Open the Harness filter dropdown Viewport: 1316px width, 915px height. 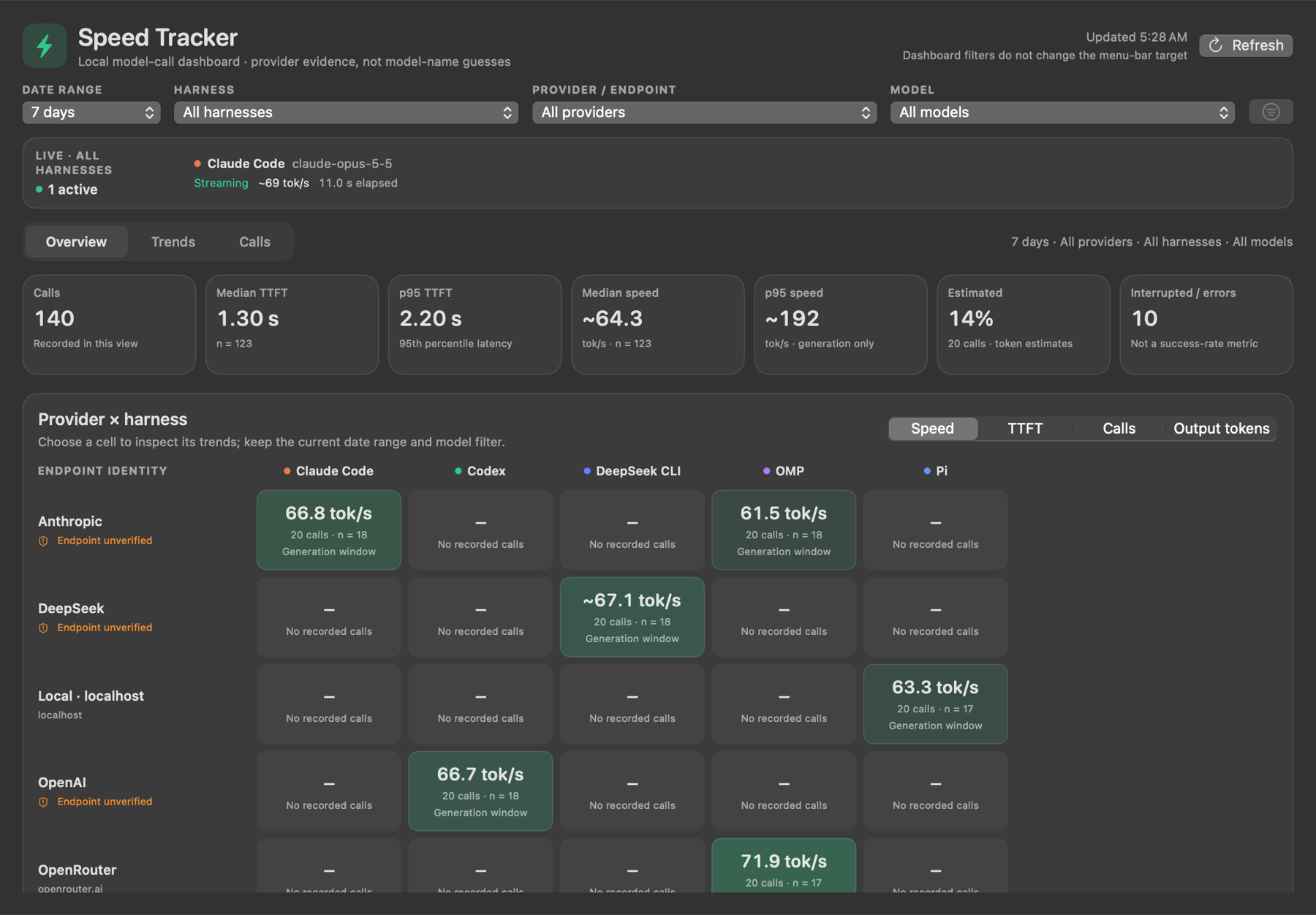tap(346, 112)
